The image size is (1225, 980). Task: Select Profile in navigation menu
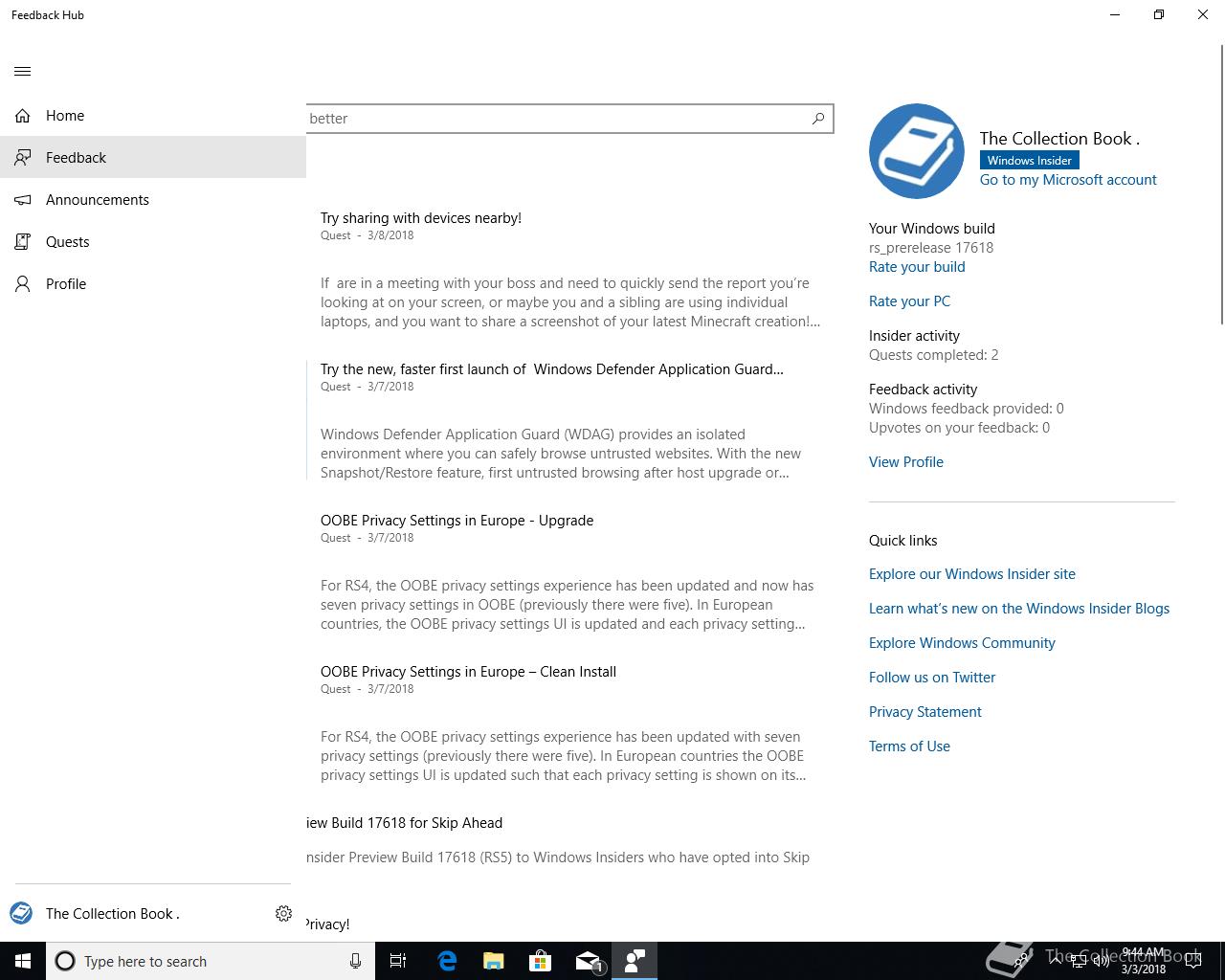(153, 284)
